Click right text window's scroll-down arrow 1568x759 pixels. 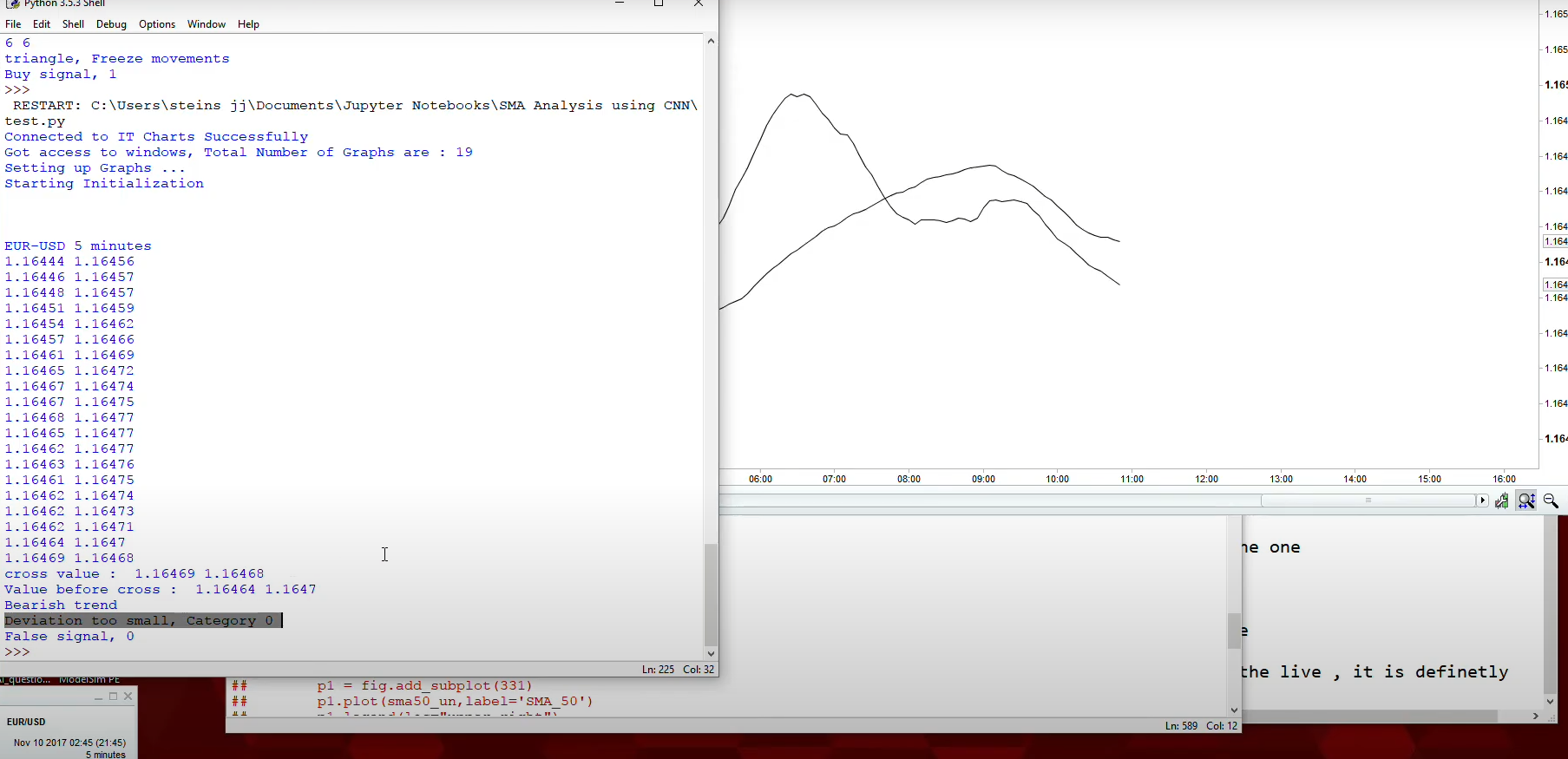(x=1550, y=701)
